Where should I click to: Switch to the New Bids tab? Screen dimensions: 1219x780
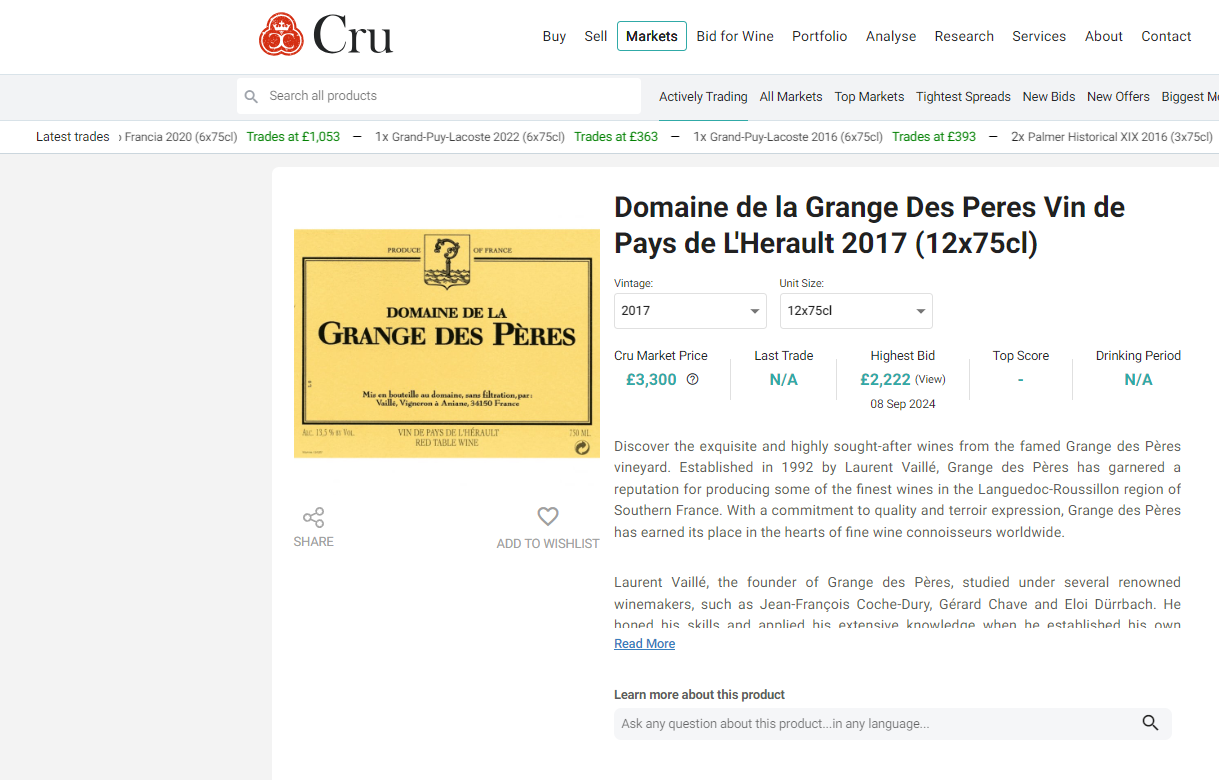click(1049, 97)
